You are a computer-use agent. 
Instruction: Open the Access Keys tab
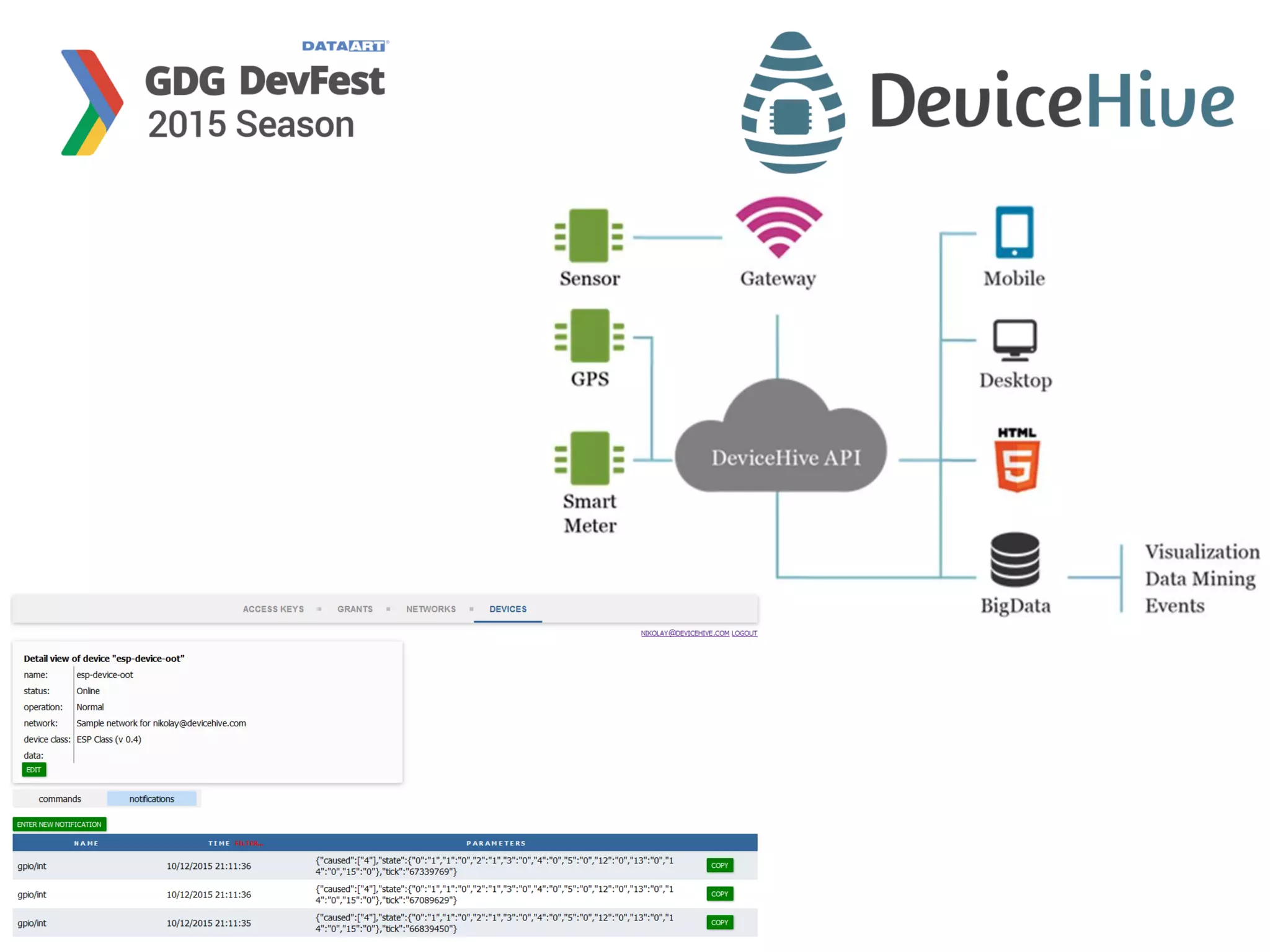coord(273,609)
